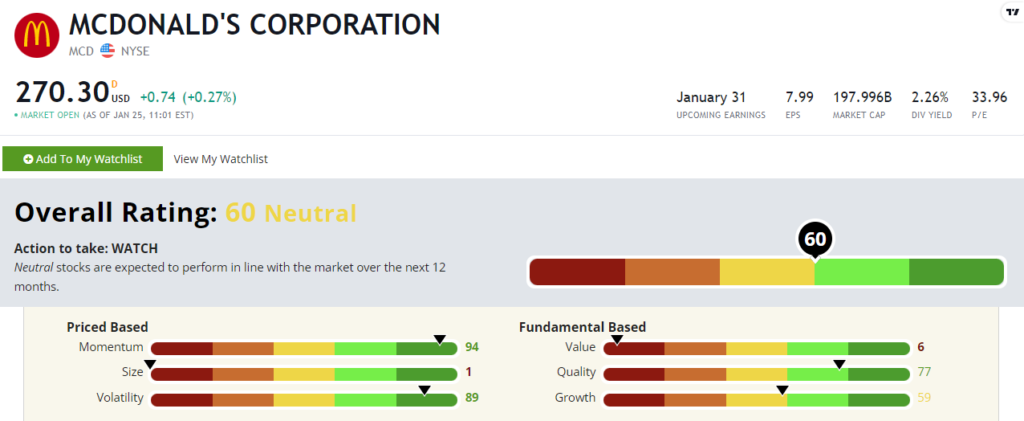This screenshot has height=421, width=1024.
Task: Click the 60 rating marker bubble
Action: click(x=814, y=241)
